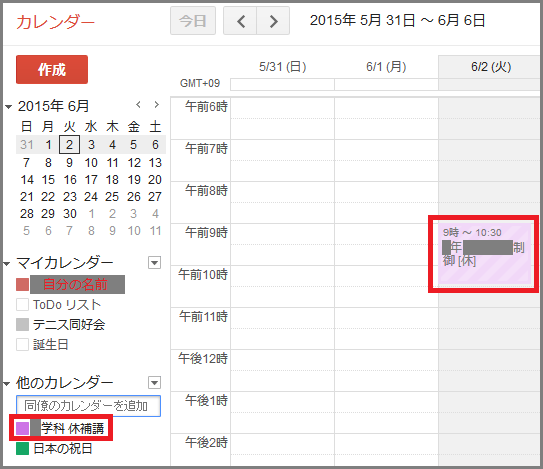
Task: Open the 9時～10:30 event on 6/2
Action: coord(484,254)
